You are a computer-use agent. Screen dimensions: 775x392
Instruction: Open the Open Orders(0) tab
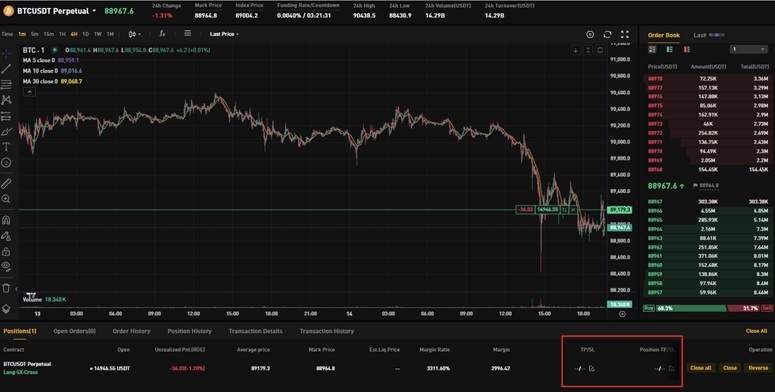pos(75,331)
